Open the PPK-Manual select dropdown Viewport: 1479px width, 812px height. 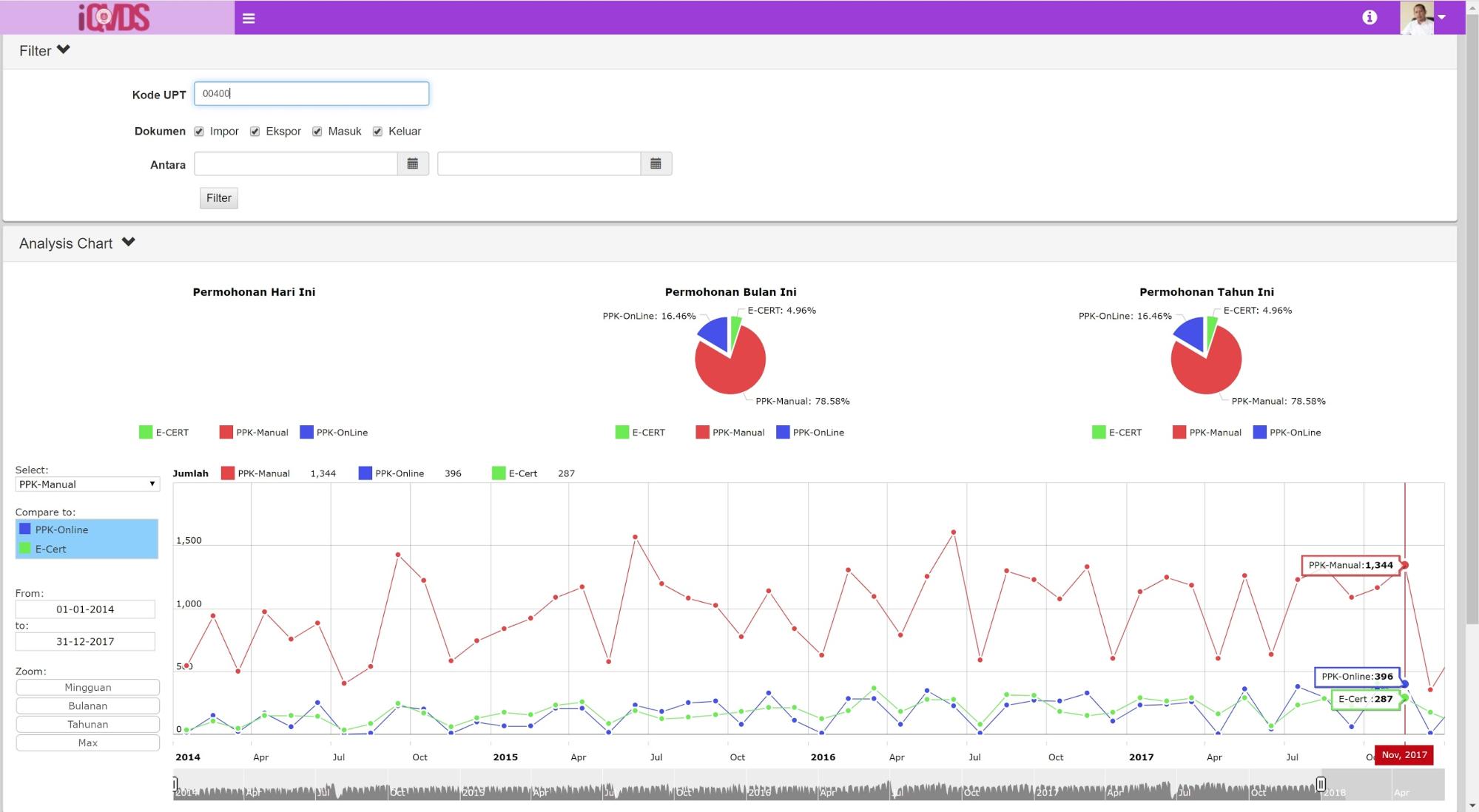coord(87,484)
